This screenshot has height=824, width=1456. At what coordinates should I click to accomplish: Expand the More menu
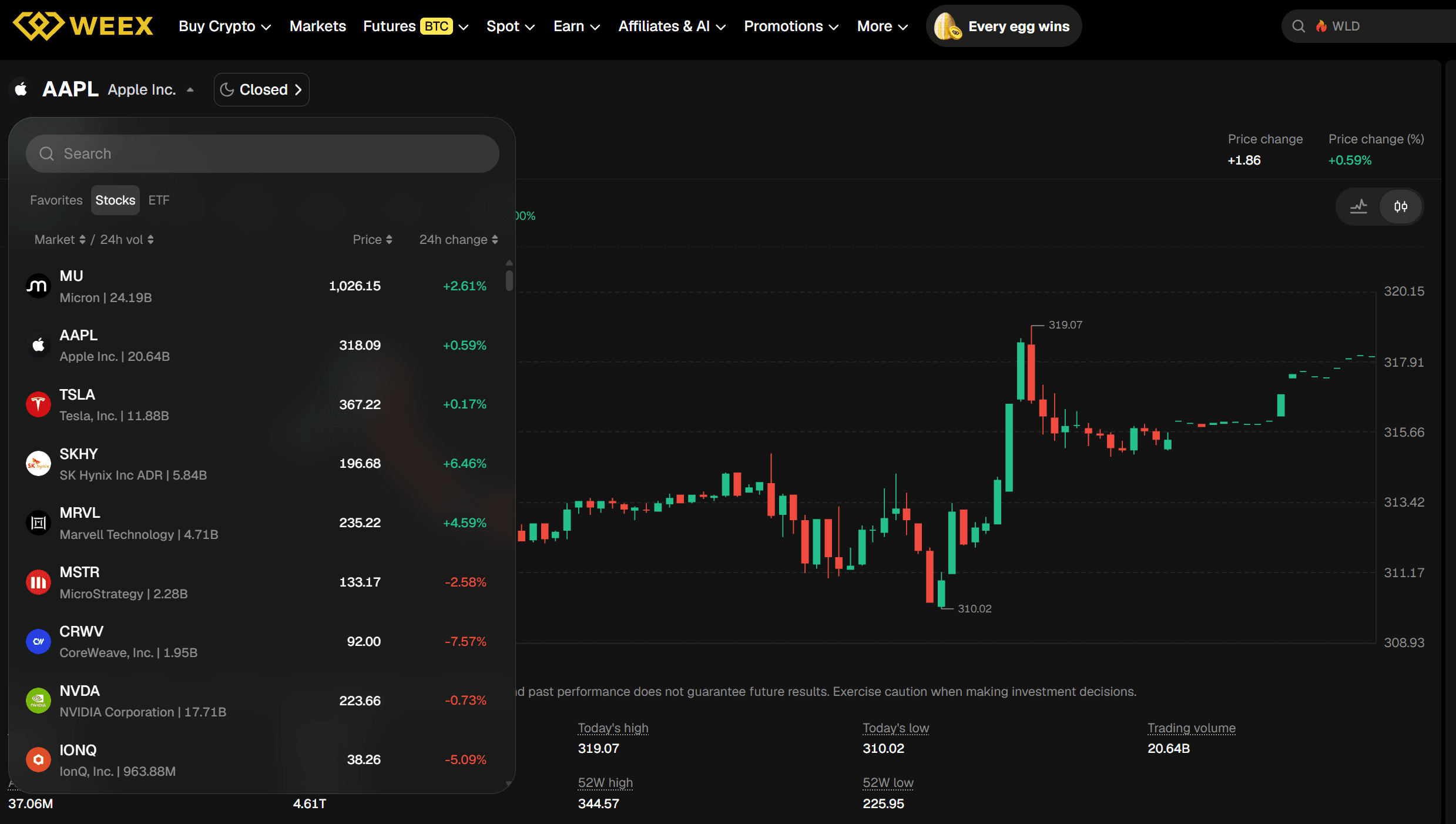pyautogui.click(x=883, y=26)
